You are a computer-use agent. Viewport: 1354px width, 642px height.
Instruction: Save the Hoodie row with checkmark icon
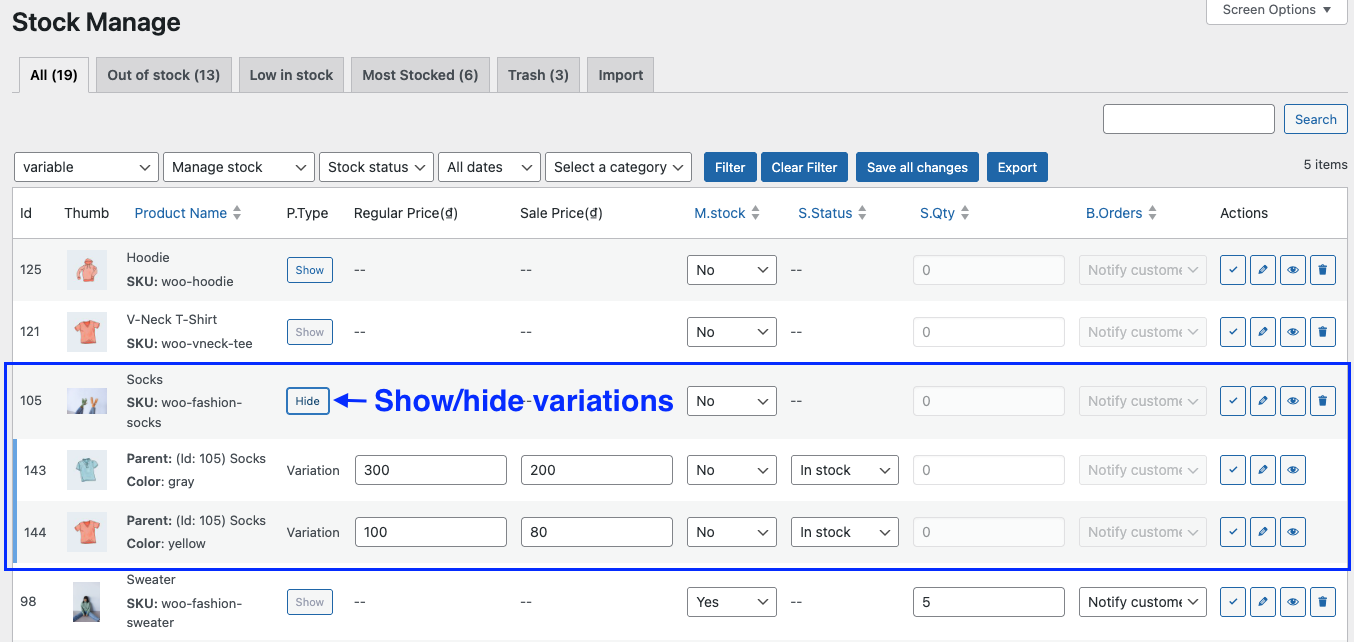[x=1233, y=270]
